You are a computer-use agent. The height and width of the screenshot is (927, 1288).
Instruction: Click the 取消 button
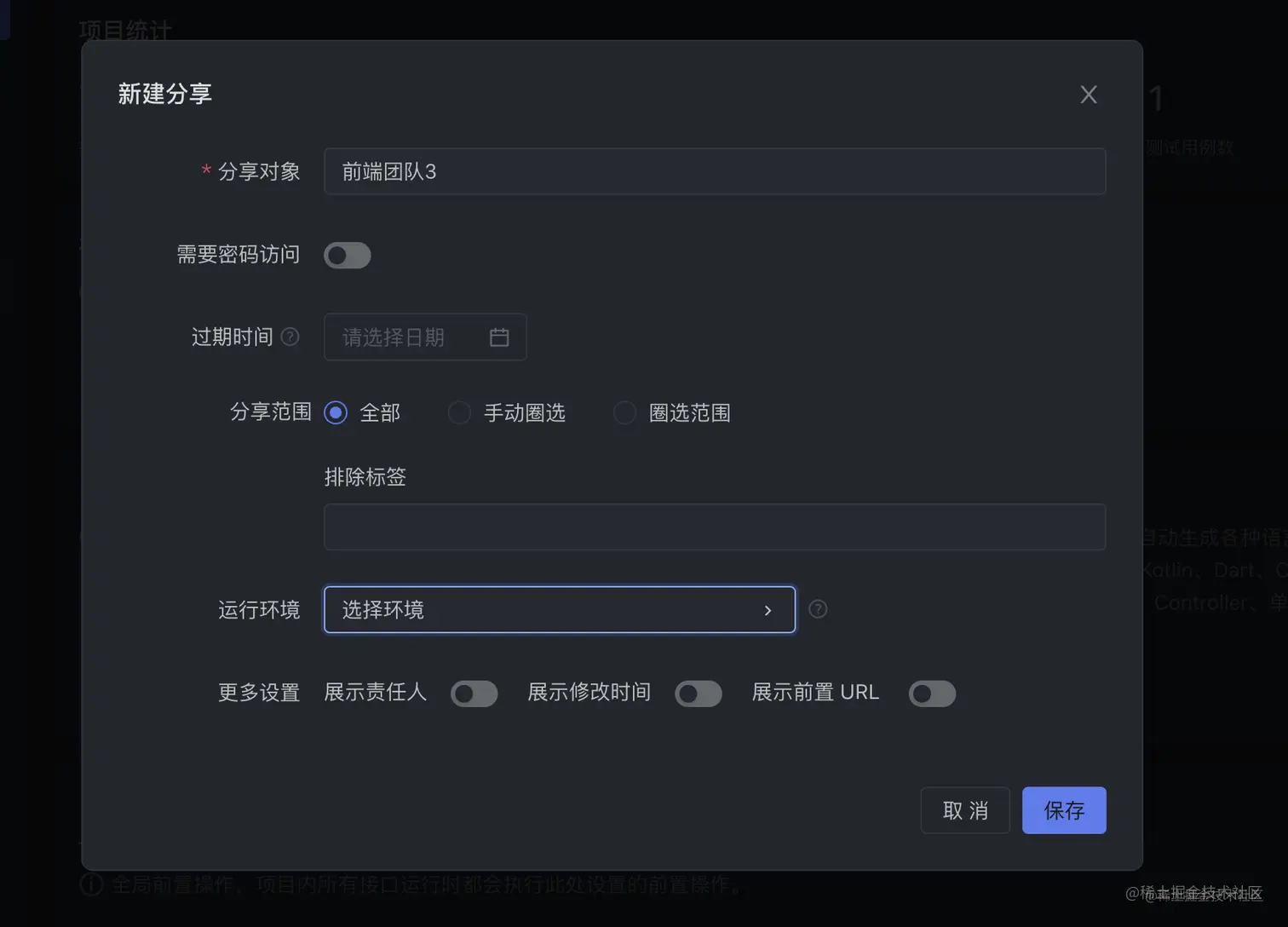[965, 810]
